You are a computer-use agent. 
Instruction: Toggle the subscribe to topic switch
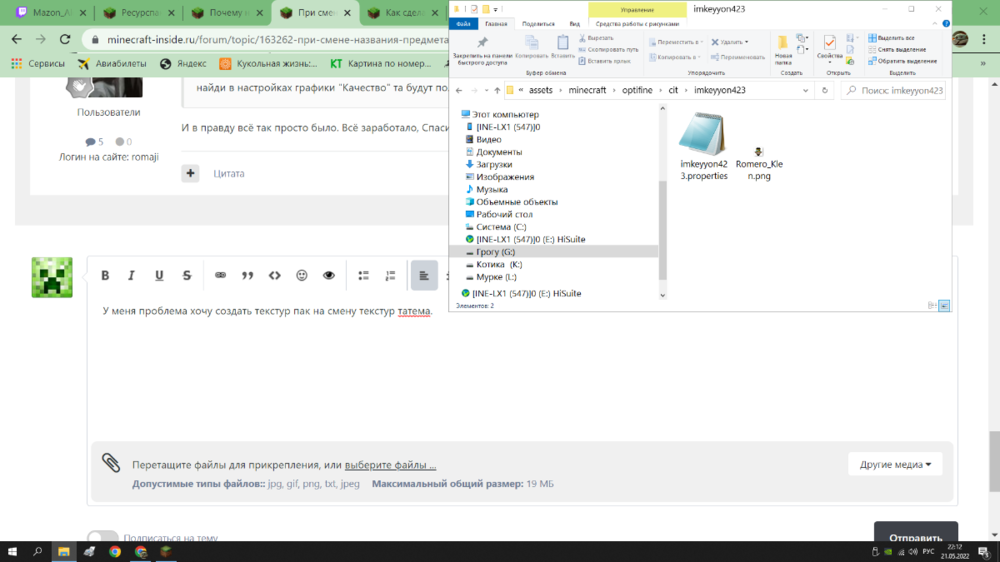tap(103, 537)
